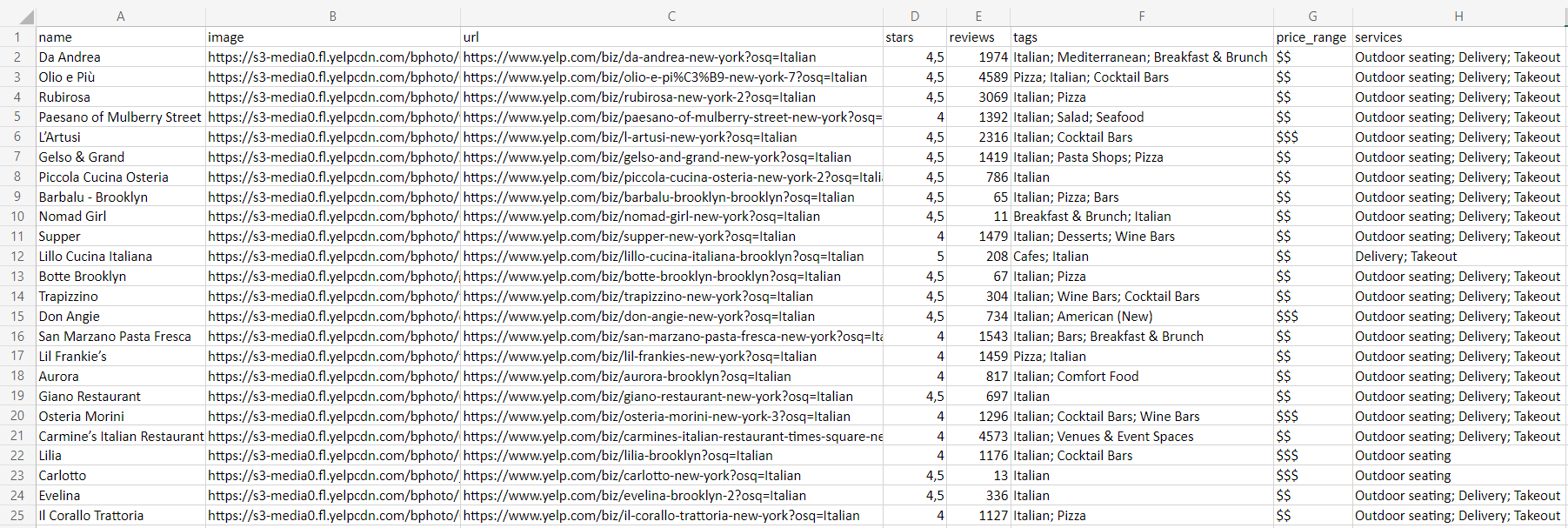
Task: Select 'Il Corallo Trattoria' name cell
Action: (120, 516)
